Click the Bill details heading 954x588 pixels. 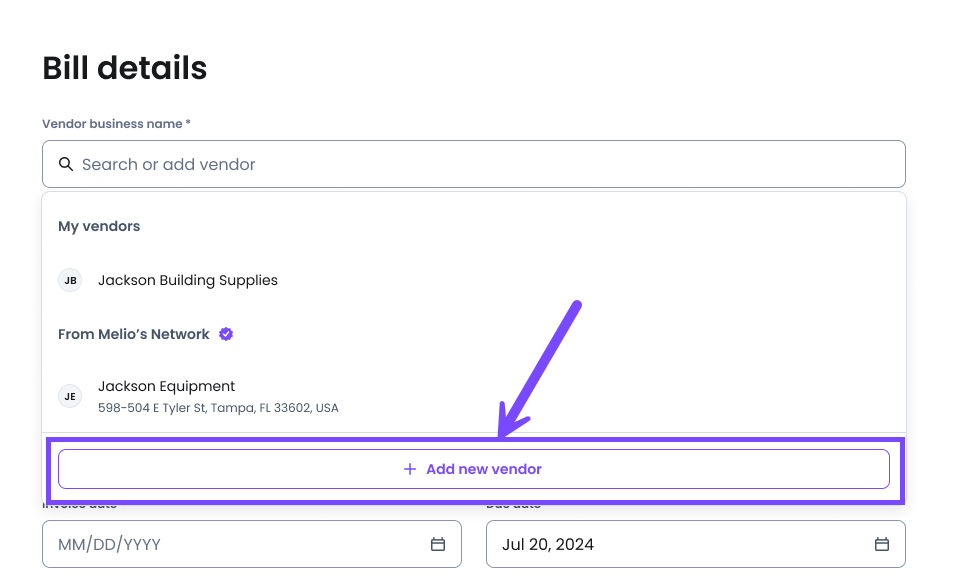[125, 68]
